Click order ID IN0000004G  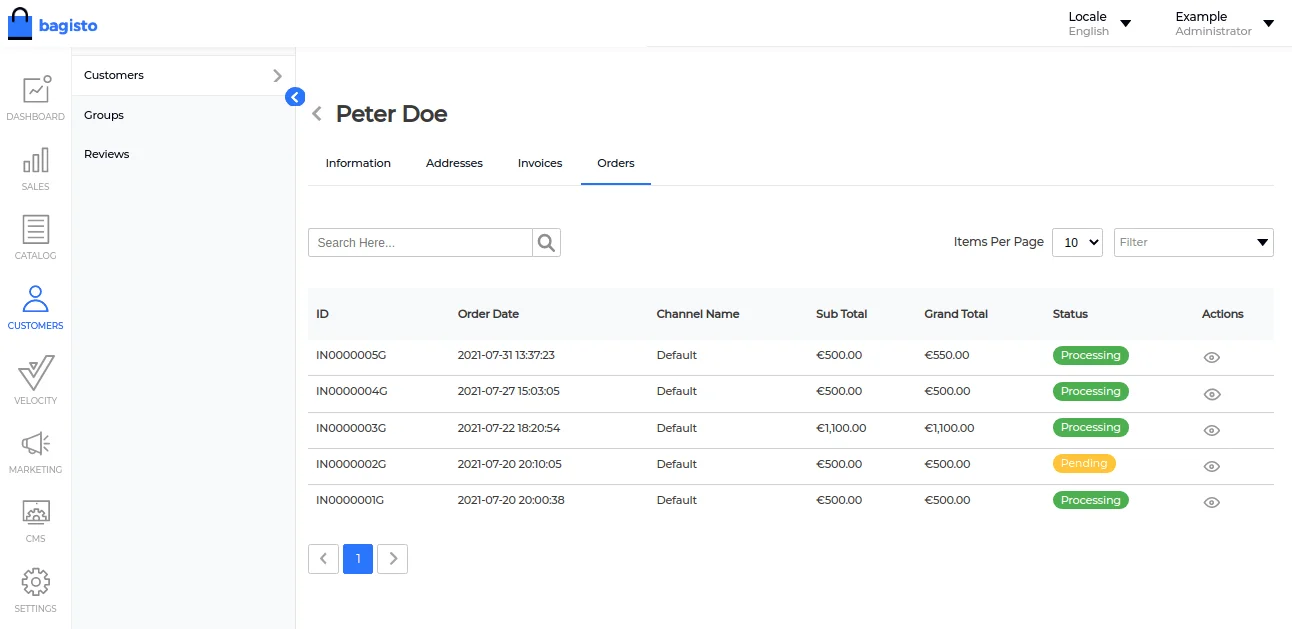coord(351,391)
